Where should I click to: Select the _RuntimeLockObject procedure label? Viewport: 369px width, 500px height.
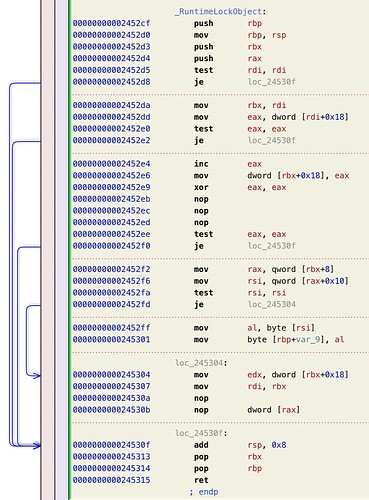pos(221,12)
